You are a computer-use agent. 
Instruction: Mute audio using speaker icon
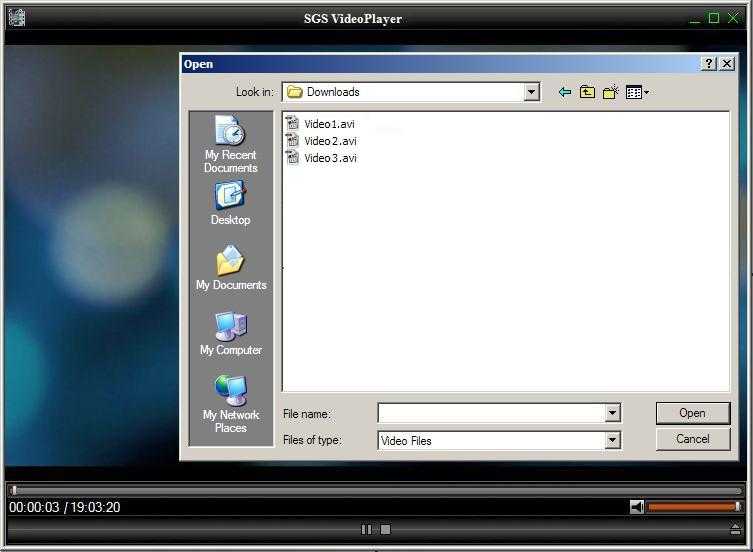[637, 507]
